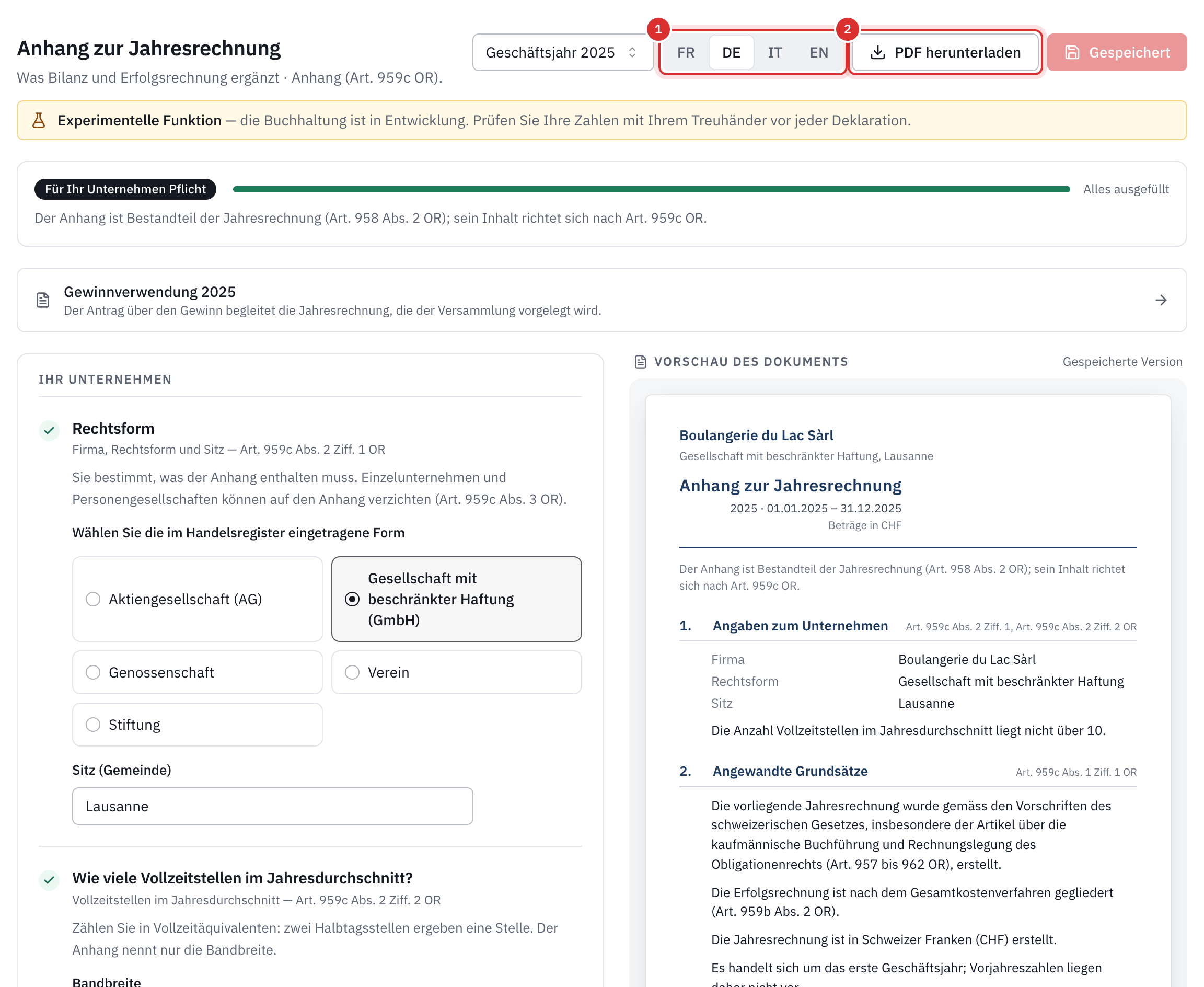Click Angaben zum Unternehmen section heading
Viewport: 1204px width, 987px height.
800,626
